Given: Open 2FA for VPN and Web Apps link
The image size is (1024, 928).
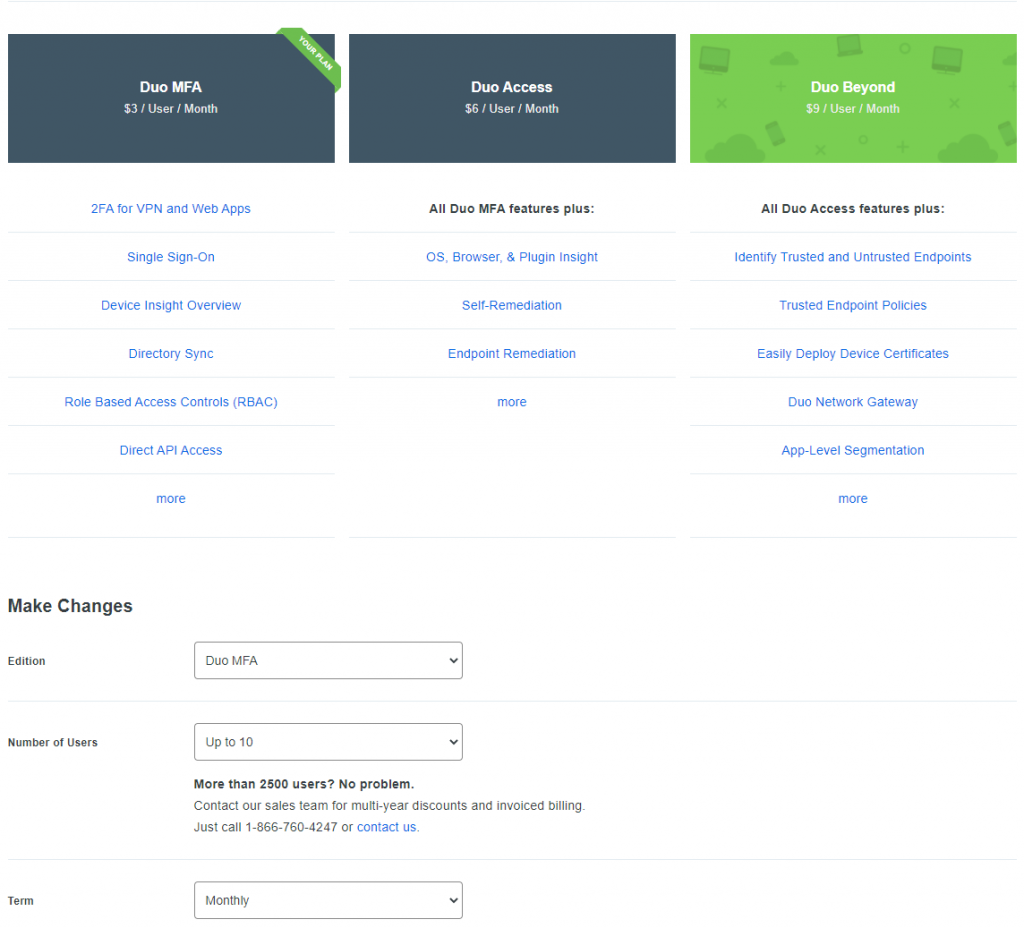Looking at the screenshot, I should click(170, 208).
